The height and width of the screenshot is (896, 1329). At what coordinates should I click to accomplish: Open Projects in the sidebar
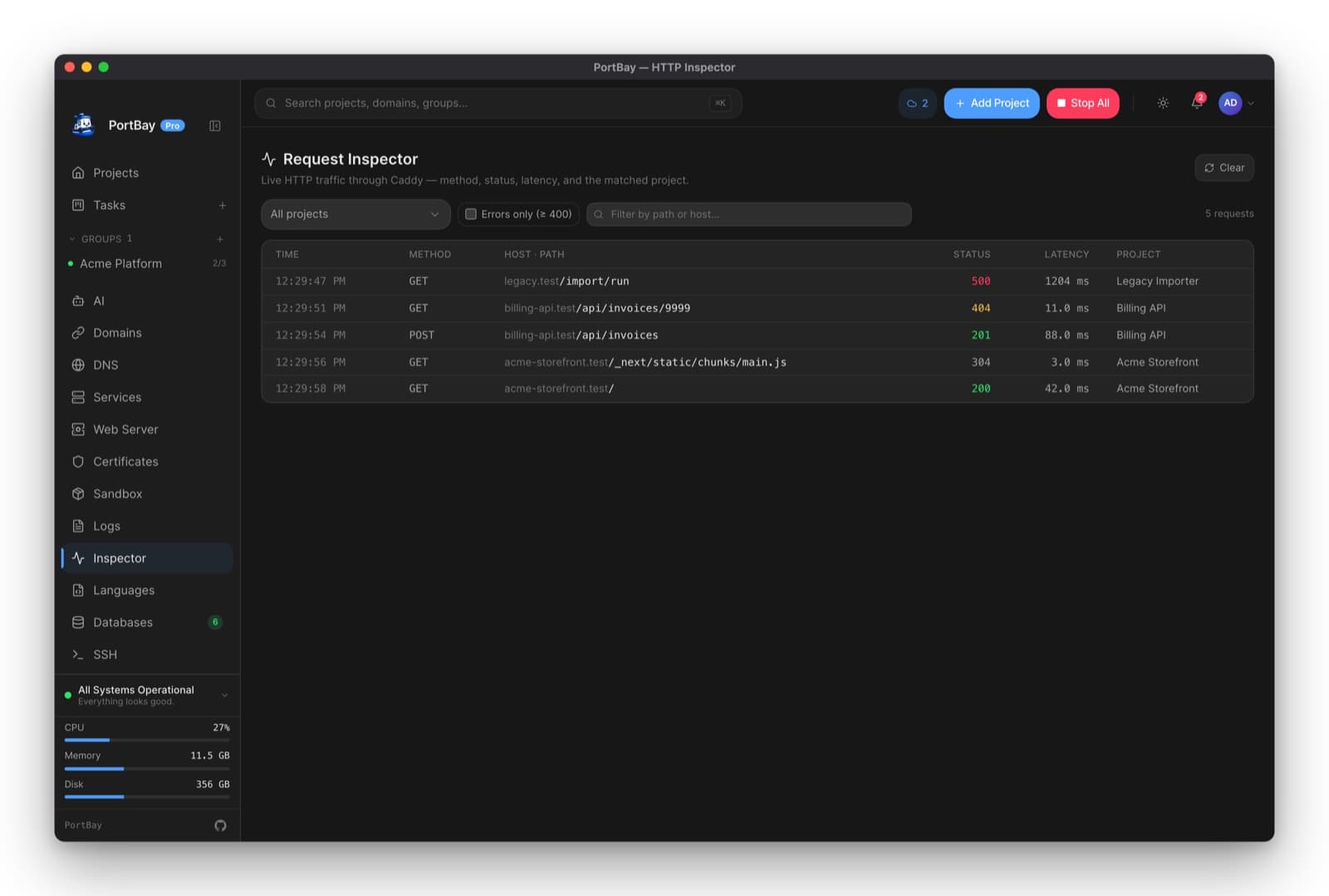[148, 173]
